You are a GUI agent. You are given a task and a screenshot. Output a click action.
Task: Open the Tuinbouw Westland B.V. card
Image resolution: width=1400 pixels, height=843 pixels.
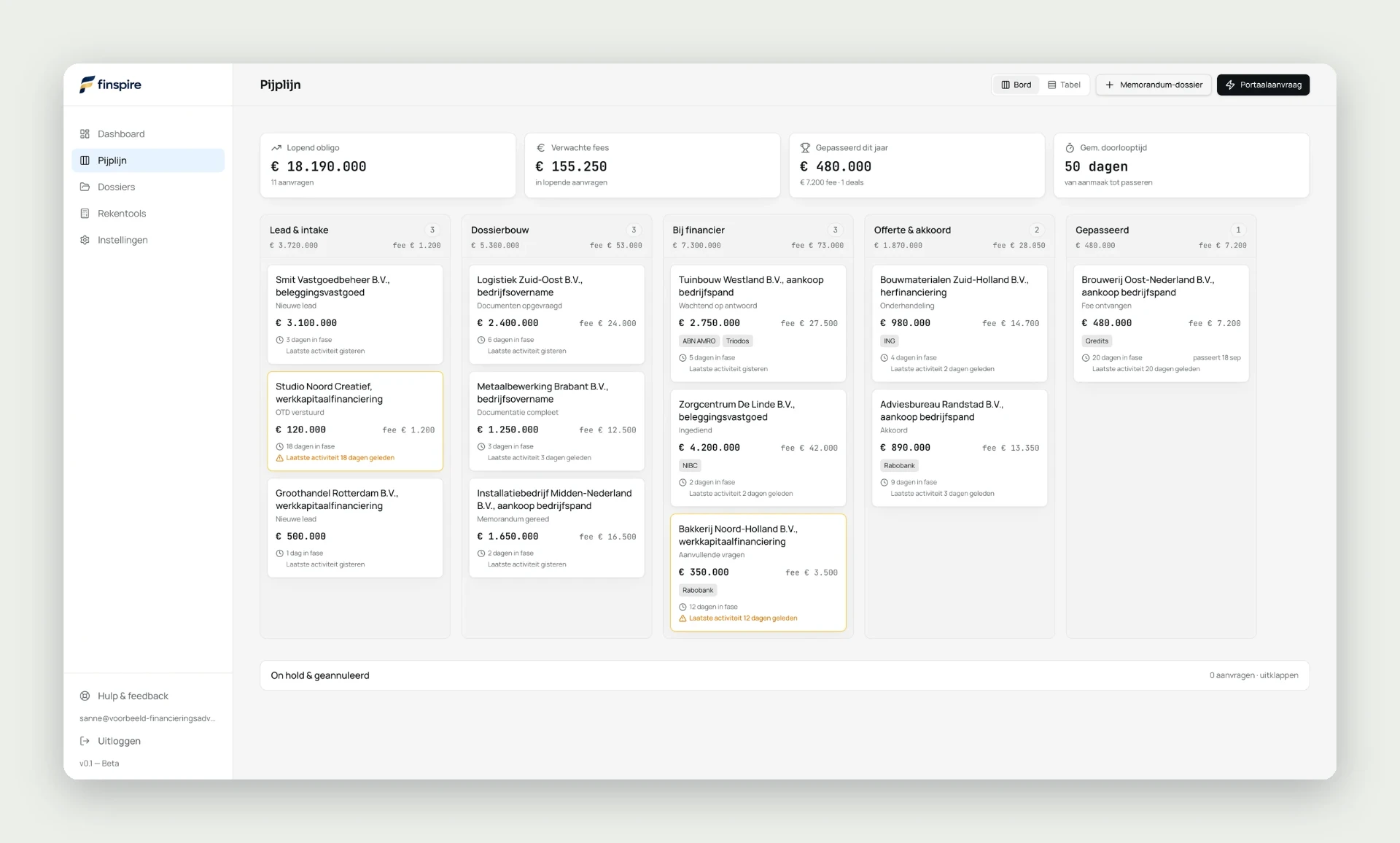758,323
